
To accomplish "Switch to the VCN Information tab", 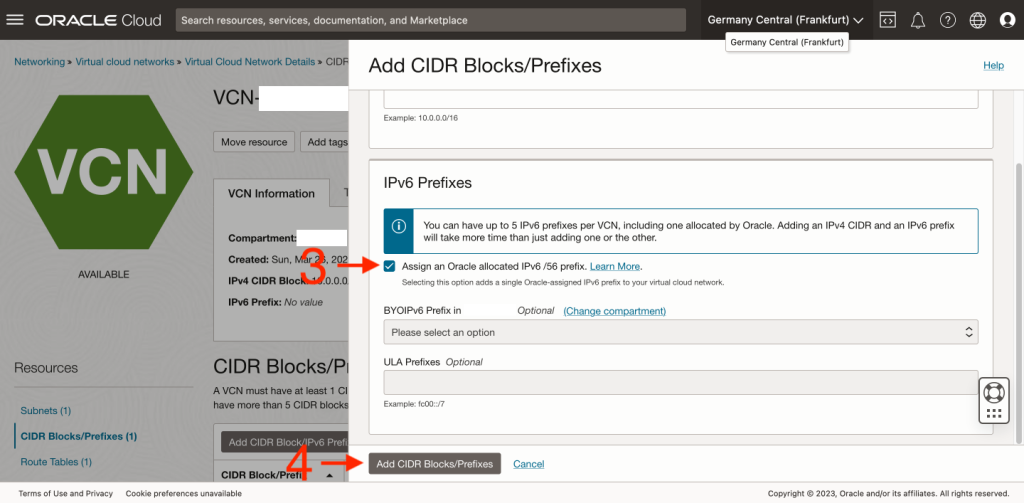I will (x=271, y=194).
